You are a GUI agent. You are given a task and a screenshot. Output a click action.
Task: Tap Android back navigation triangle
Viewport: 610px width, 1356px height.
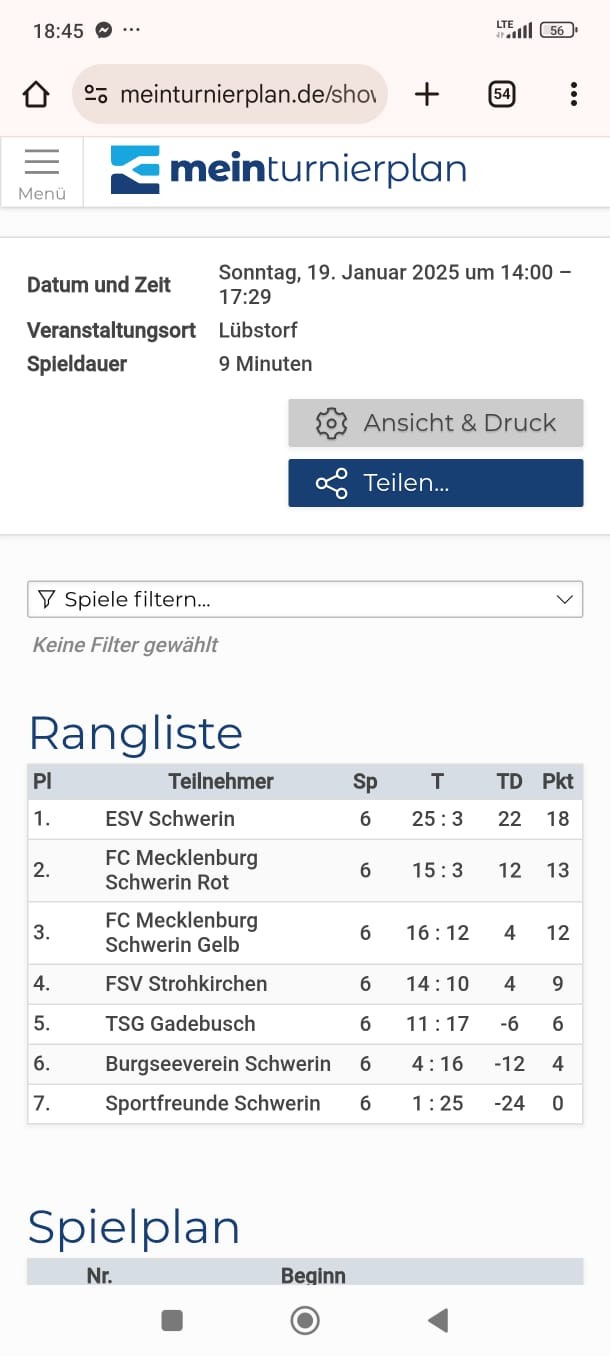(438, 1320)
